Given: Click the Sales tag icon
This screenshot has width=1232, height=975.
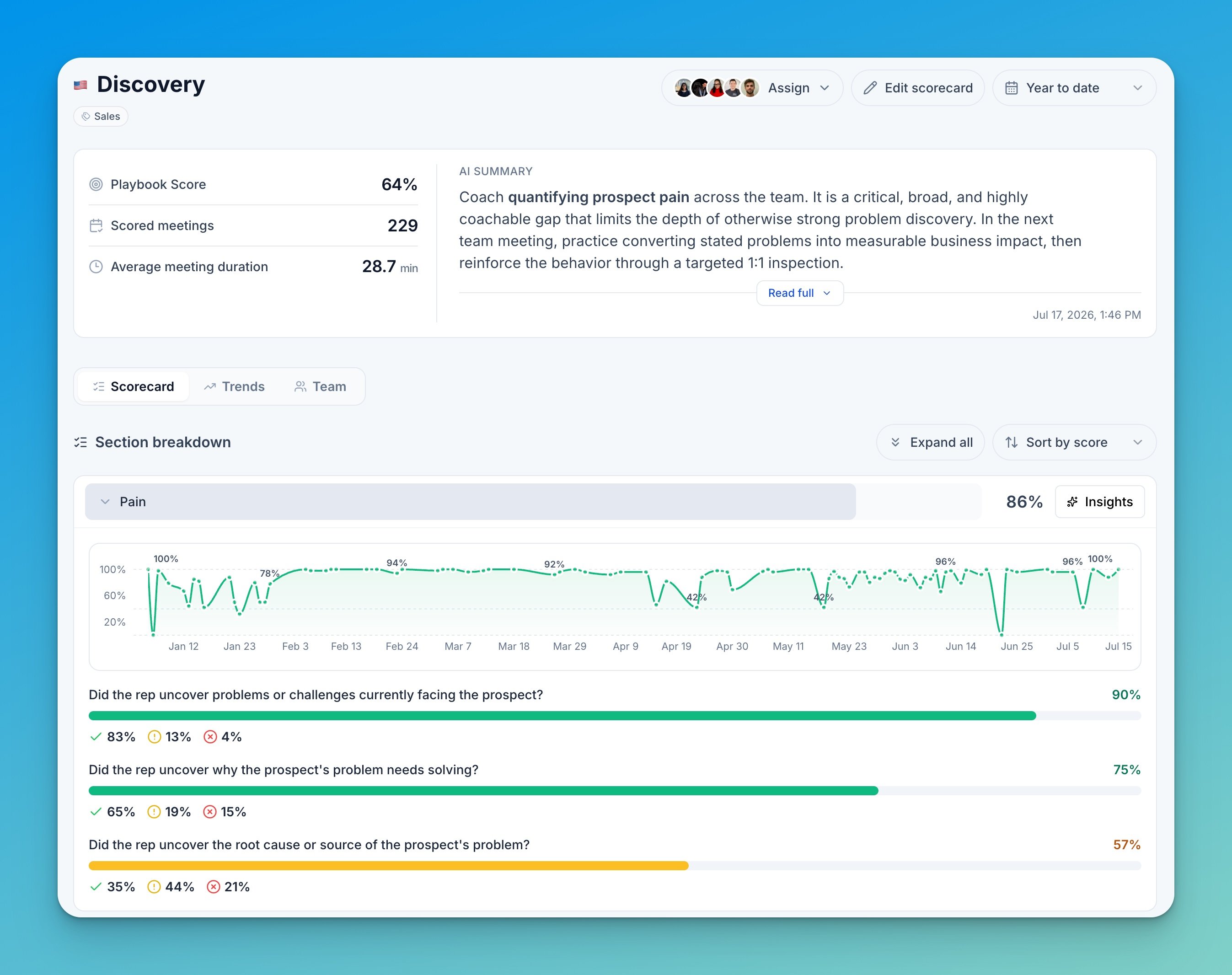Looking at the screenshot, I should tap(86, 117).
